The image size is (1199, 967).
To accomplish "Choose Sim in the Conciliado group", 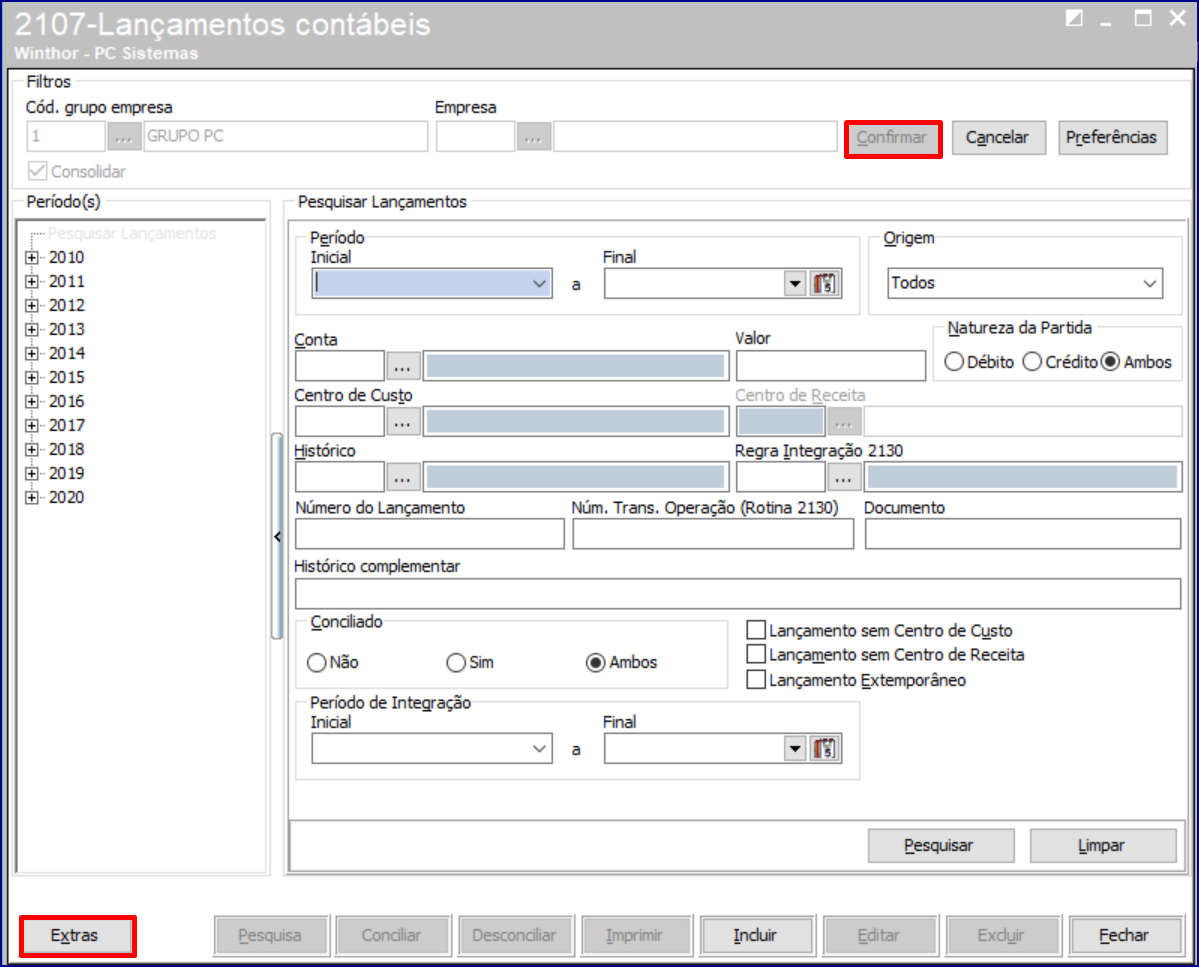I will (456, 663).
